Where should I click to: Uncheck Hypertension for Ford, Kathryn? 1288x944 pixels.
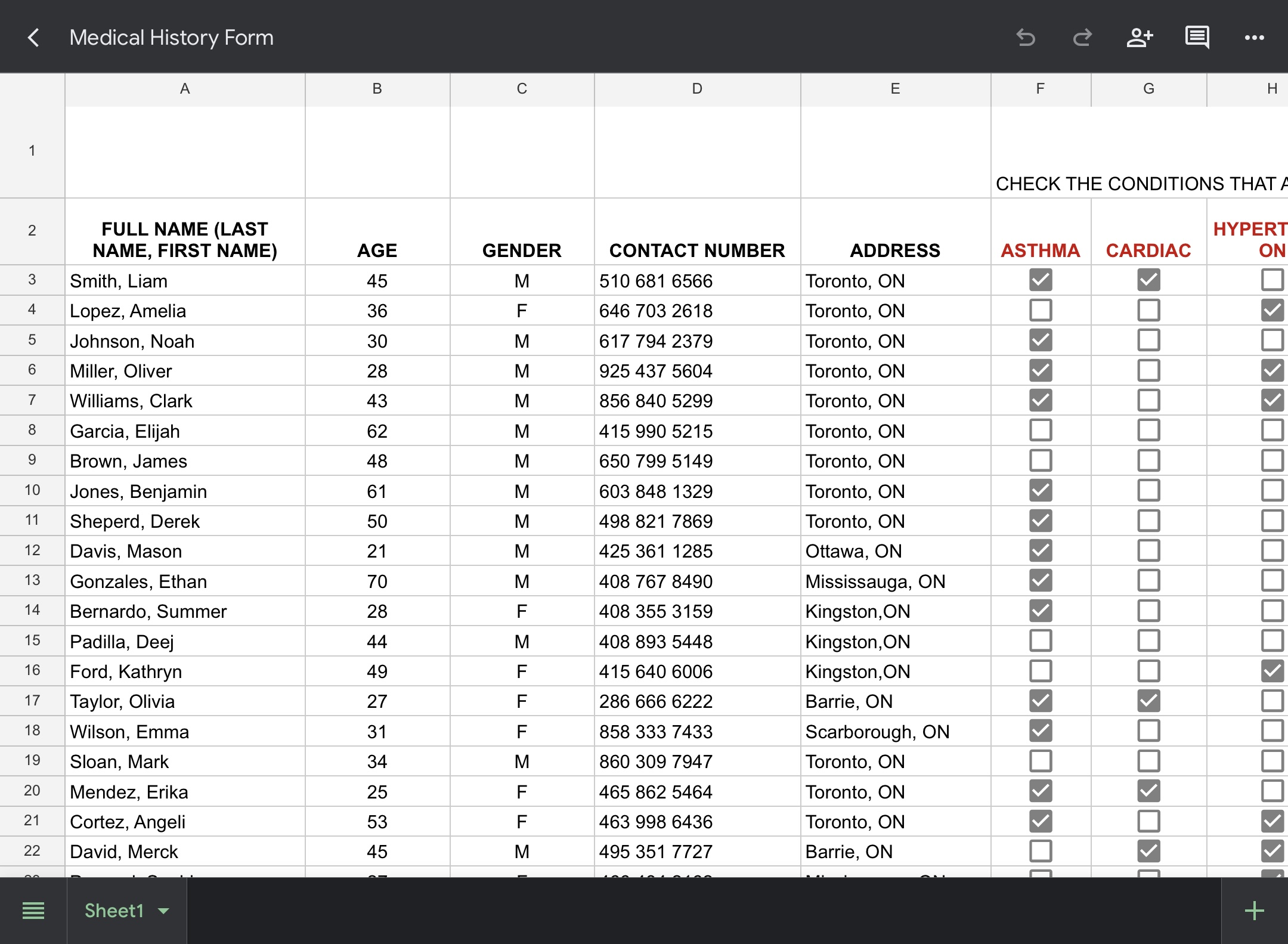point(1272,671)
